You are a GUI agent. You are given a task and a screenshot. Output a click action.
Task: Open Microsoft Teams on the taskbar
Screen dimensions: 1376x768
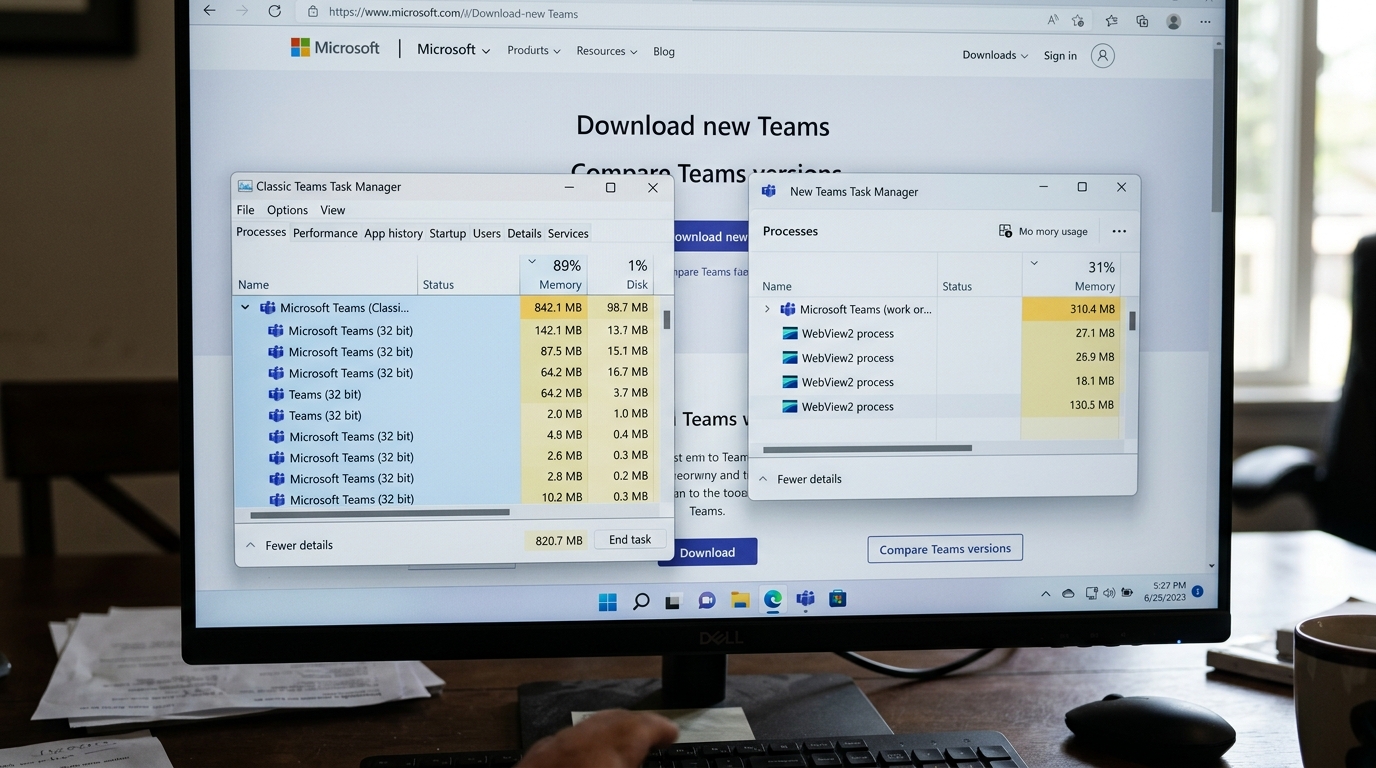(x=806, y=599)
